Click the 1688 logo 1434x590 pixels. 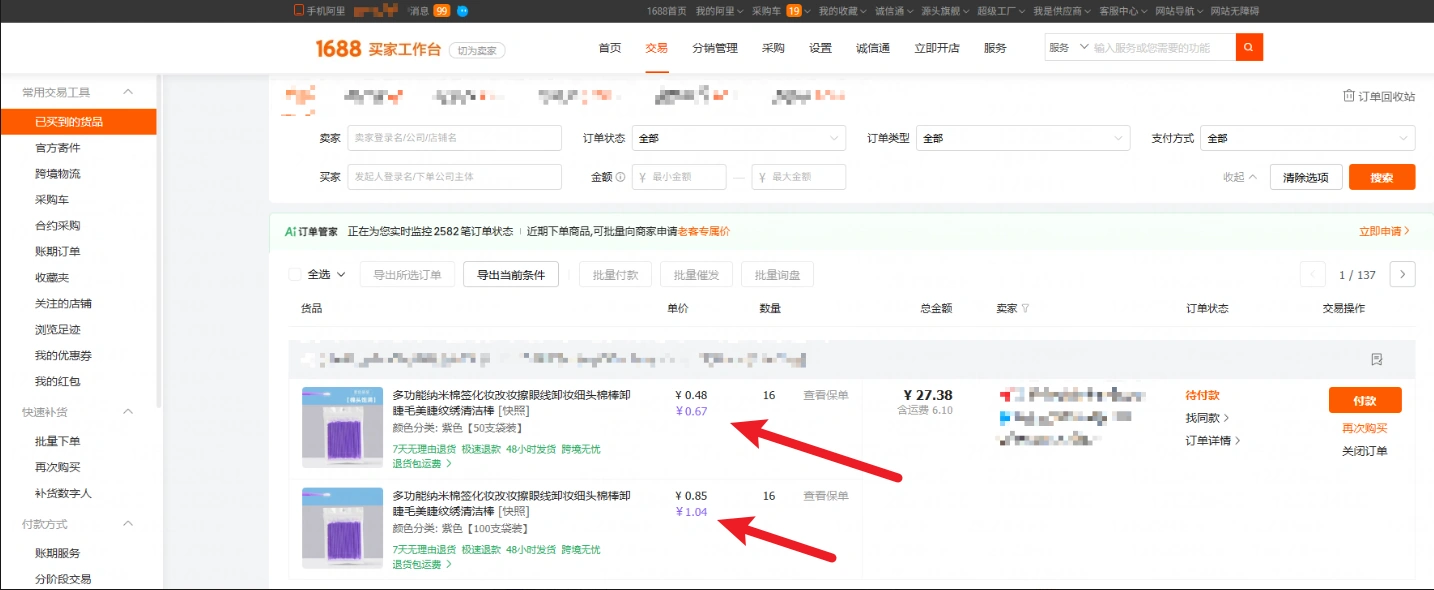(338, 48)
